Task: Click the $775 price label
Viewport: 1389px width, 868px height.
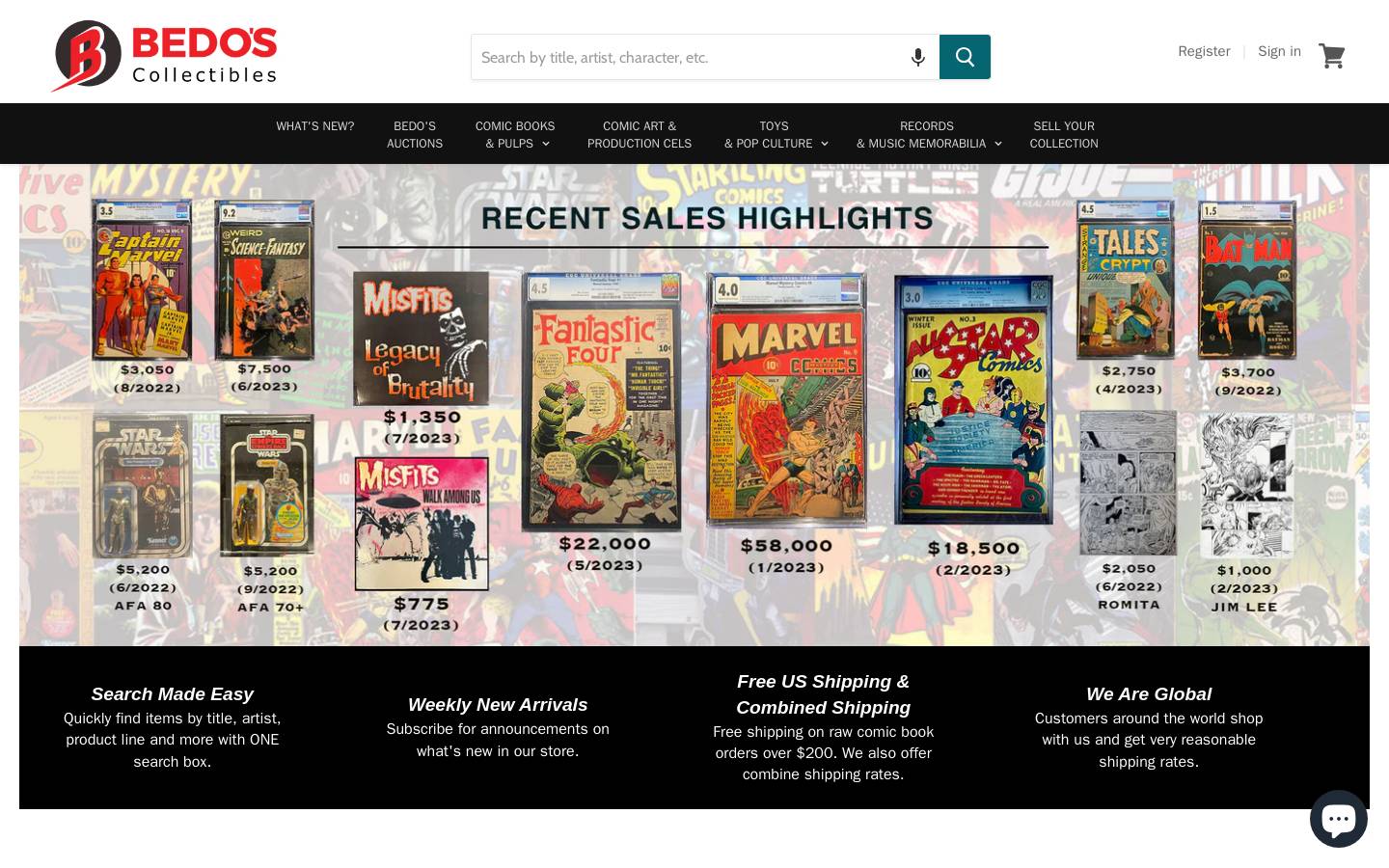Action: coord(422,605)
